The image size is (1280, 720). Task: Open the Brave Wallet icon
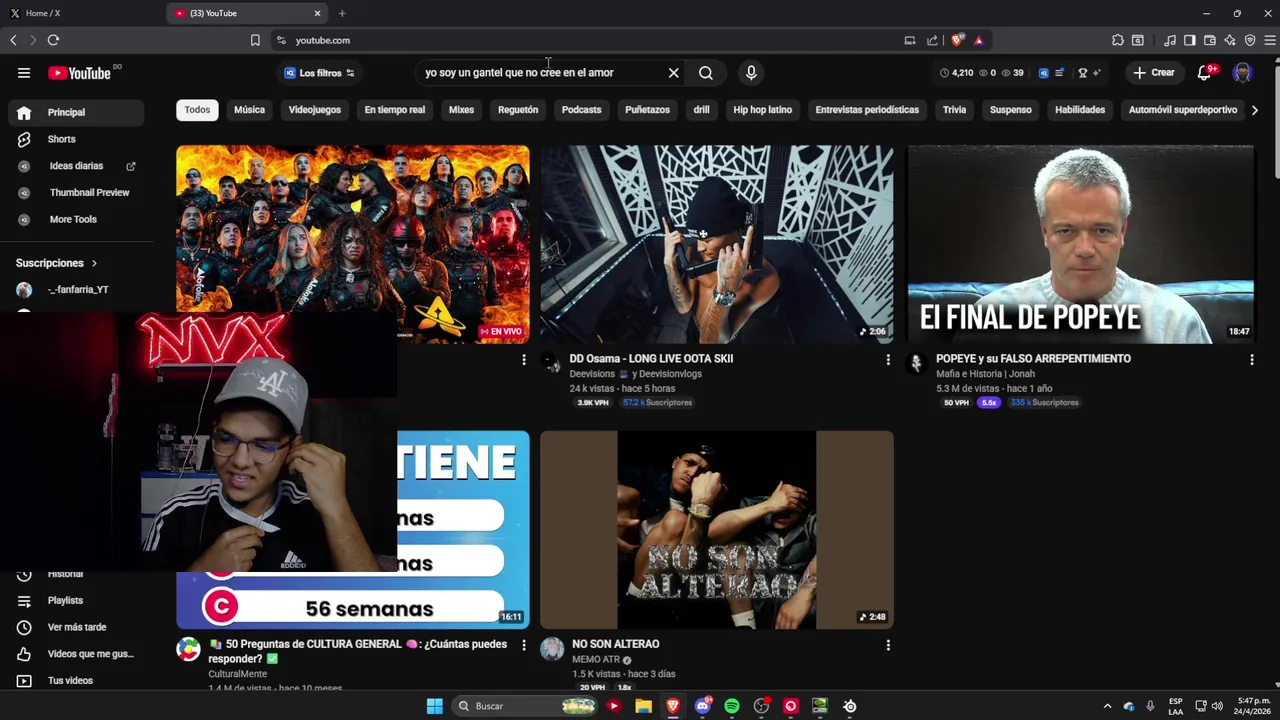point(1209,40)
